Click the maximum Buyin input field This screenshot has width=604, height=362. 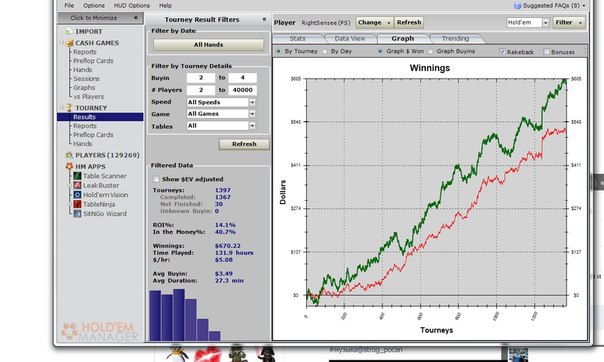[242, 78]
